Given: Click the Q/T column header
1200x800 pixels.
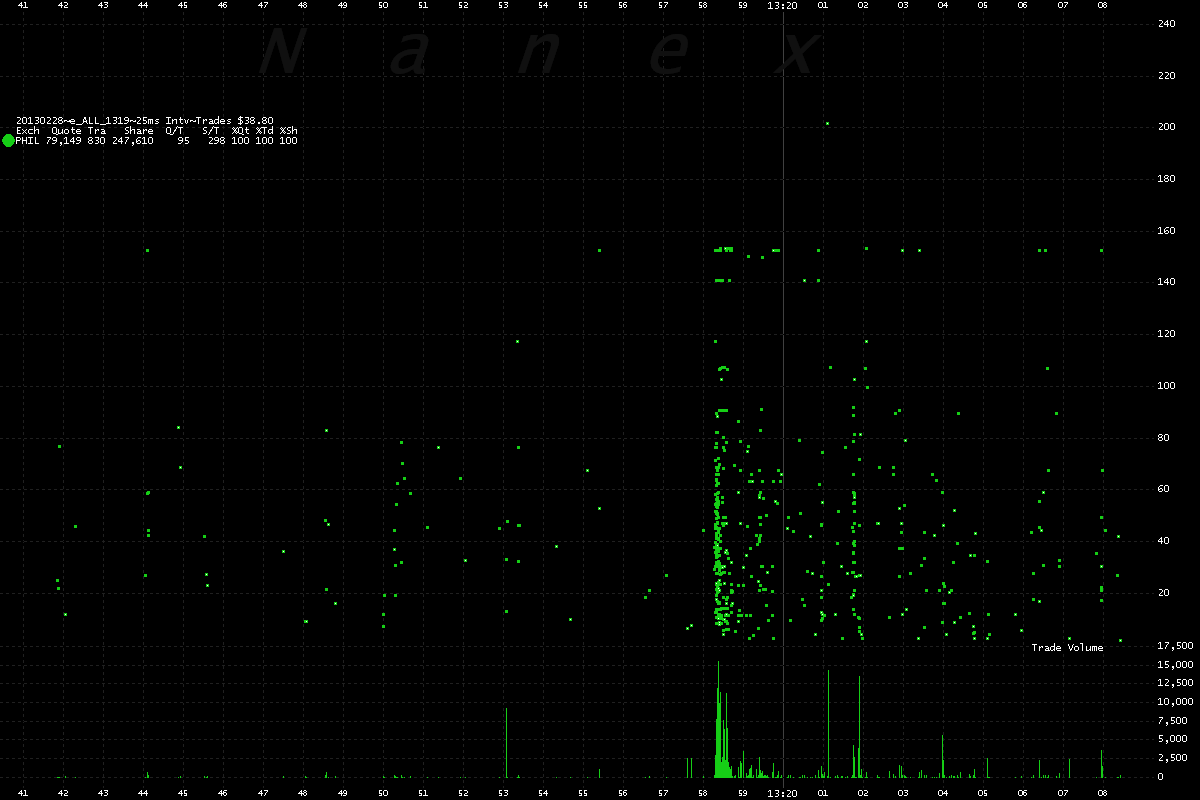Looking at the screenshot, I should [x=174, y=131].
